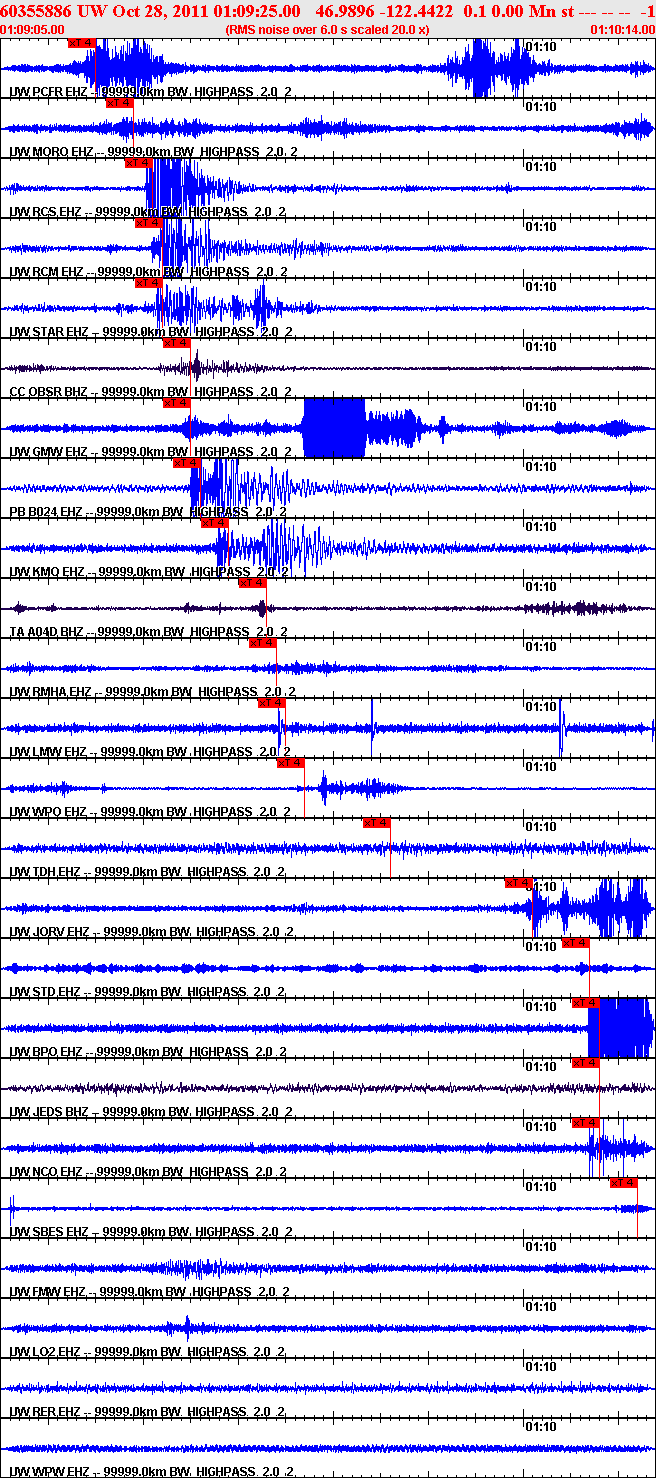
Task: Select the red pick flag on STD trace
Action: click(575, 943)
